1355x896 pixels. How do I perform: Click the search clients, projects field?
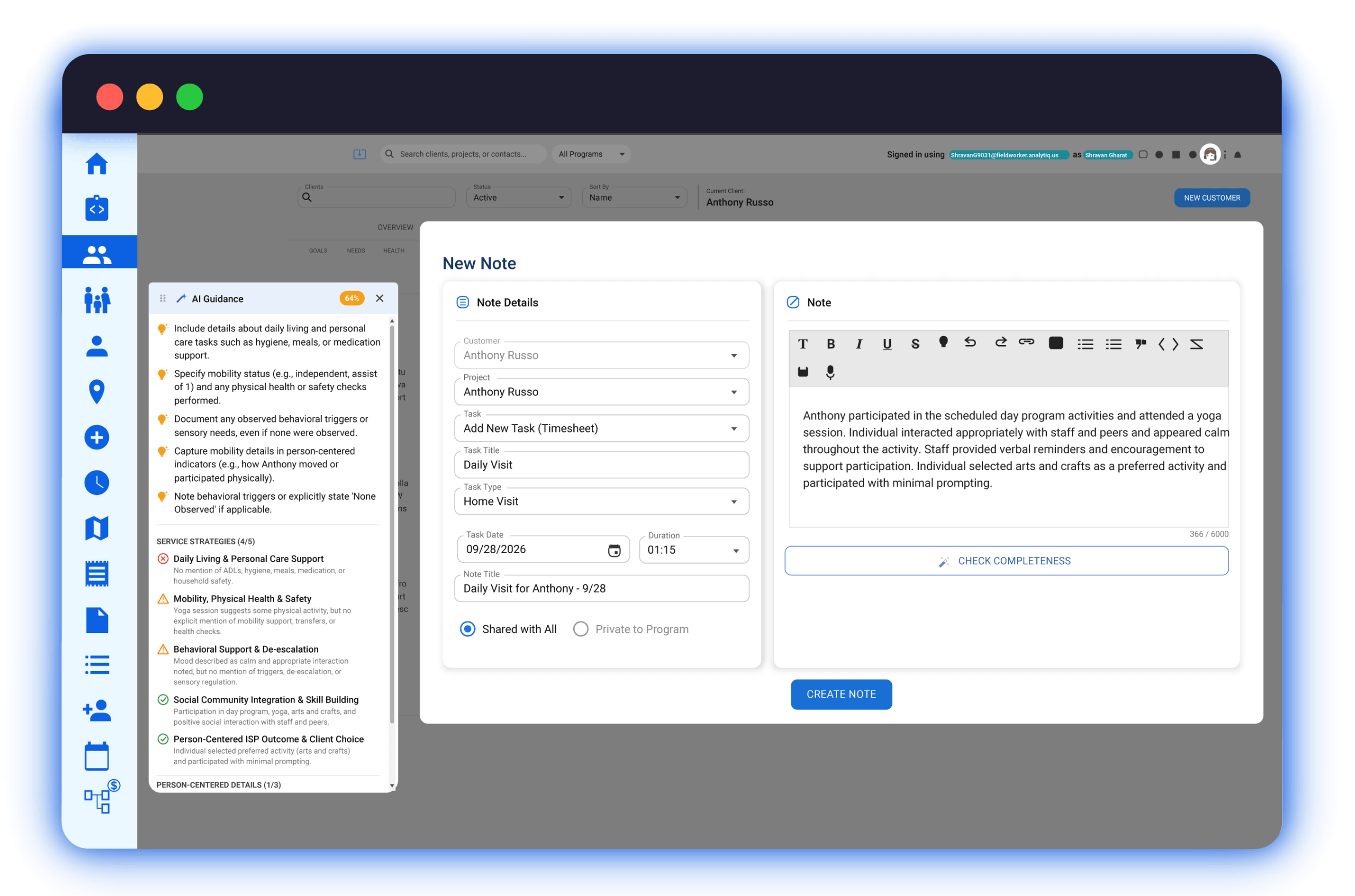click(464, 155)
